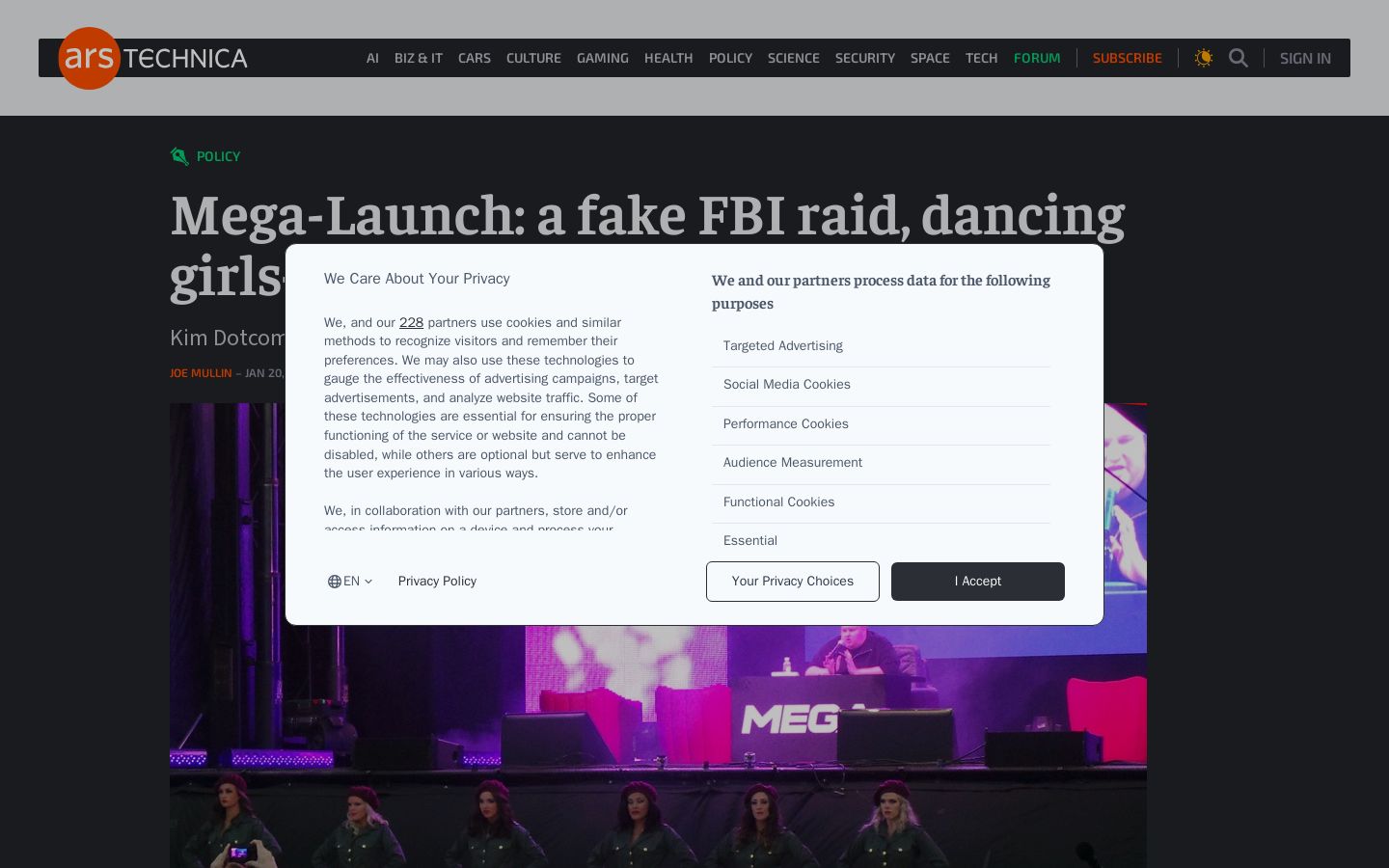Open the Forum link
This screenshot has width=1389, height=868.
tap(1037, 58)
